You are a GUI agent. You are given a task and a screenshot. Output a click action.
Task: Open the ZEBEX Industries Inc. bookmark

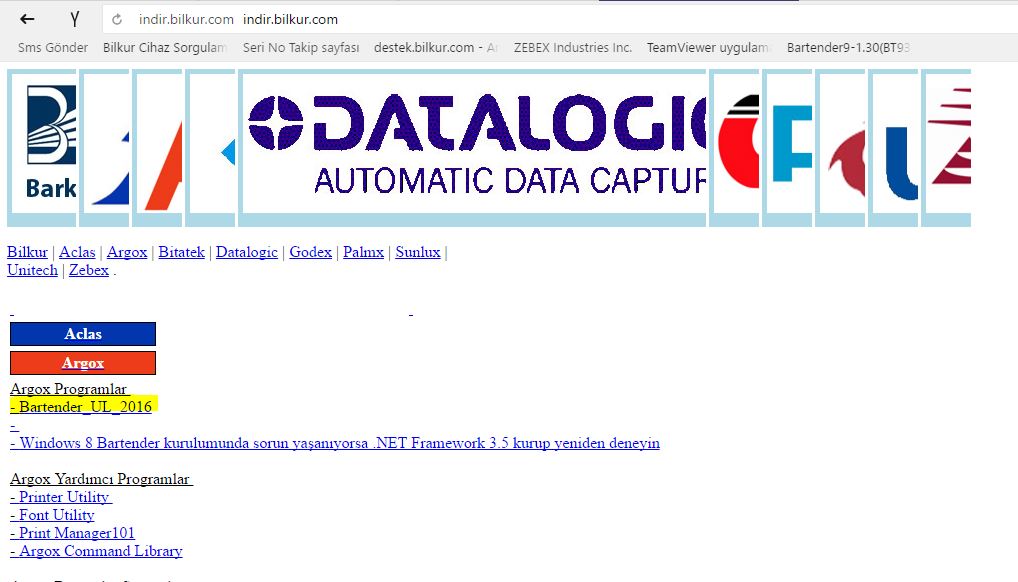[573, 47]
